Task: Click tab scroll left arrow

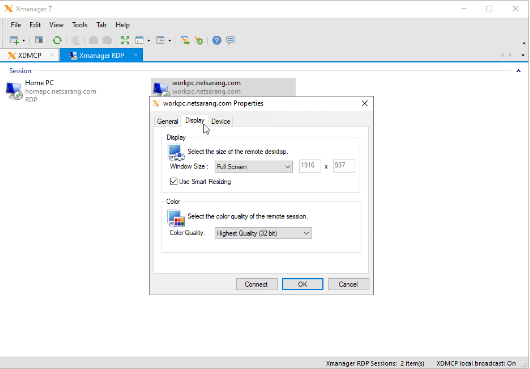Action: pos(502,55)
